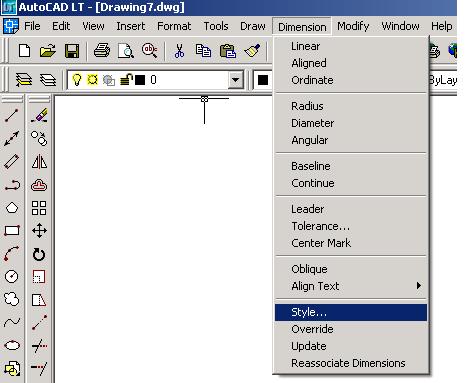Toggle freeze in viewport layer icon
The width and height of the screenshot is (469, 383).
pos(109,80)
